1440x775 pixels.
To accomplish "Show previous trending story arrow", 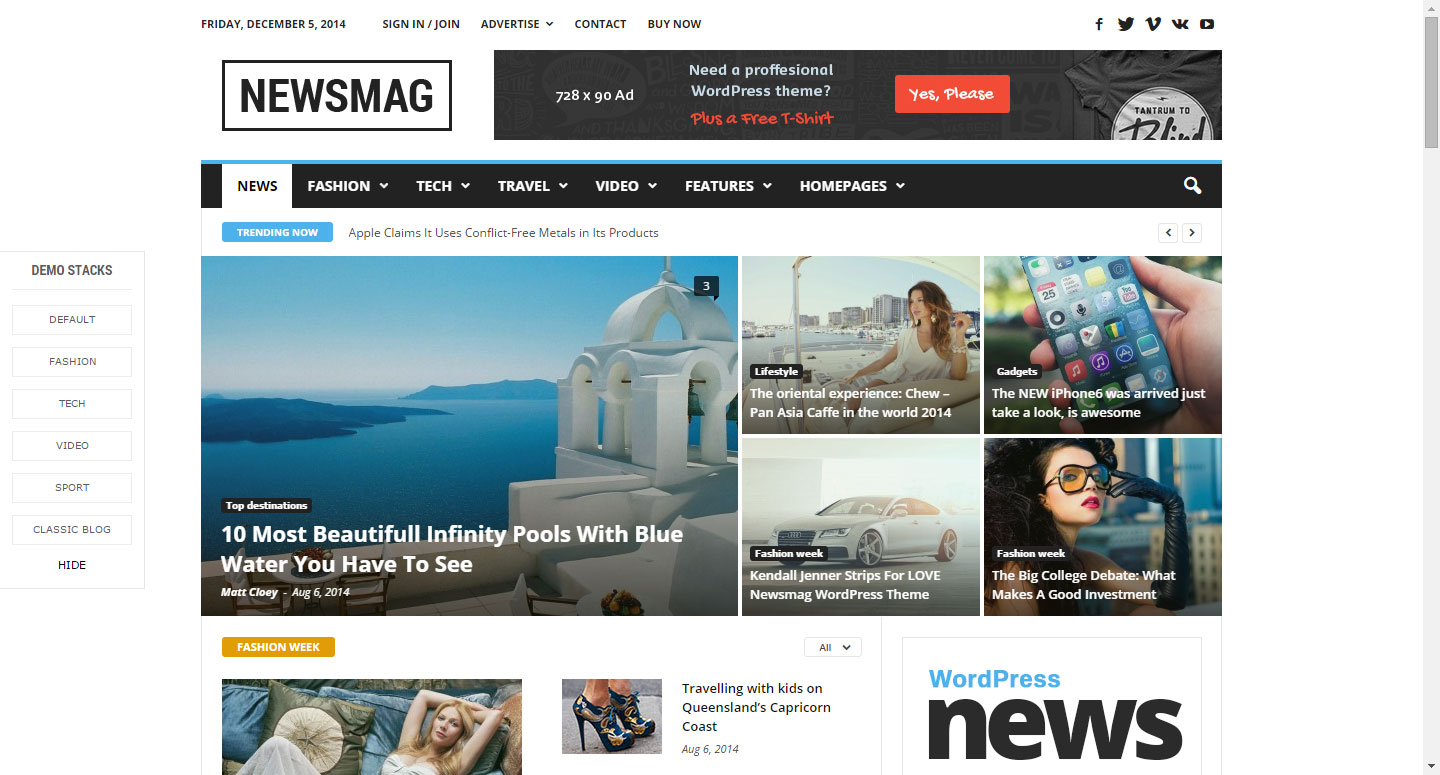I will (1168, 233).
